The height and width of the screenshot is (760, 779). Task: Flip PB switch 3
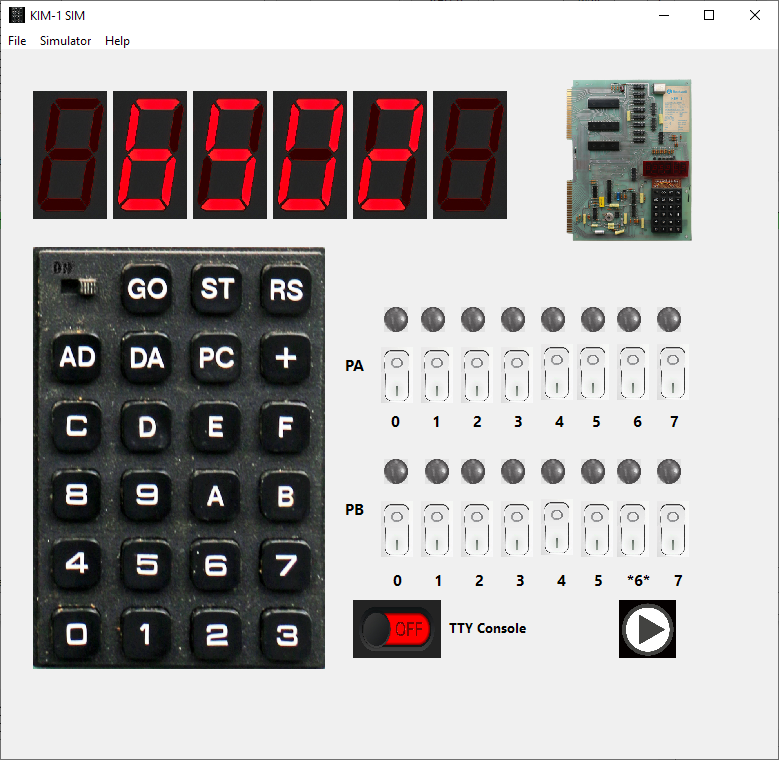517,529
